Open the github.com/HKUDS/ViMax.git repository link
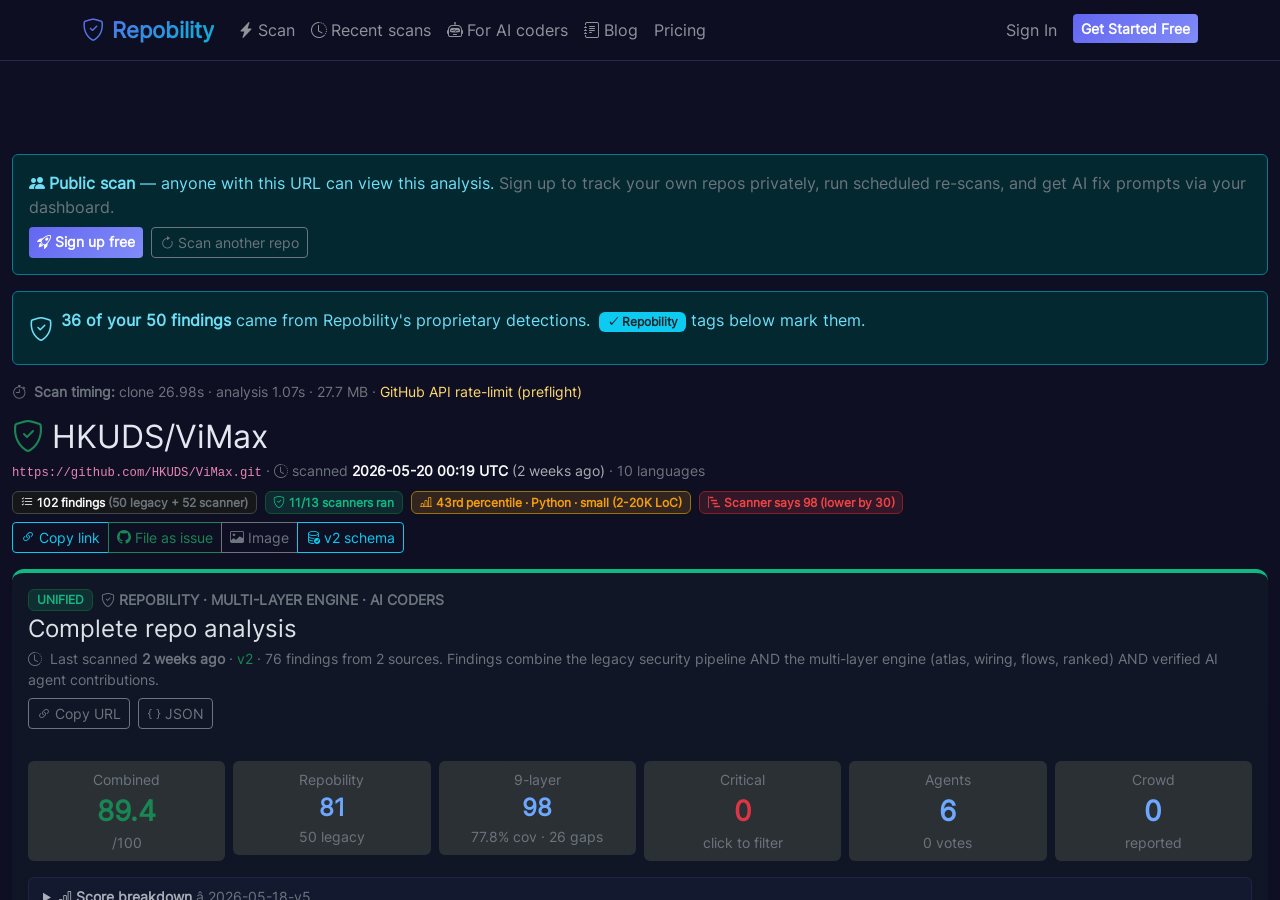The width and height of the screenshot is (1280, 900). pyautogui.click(x=137, y=472)
